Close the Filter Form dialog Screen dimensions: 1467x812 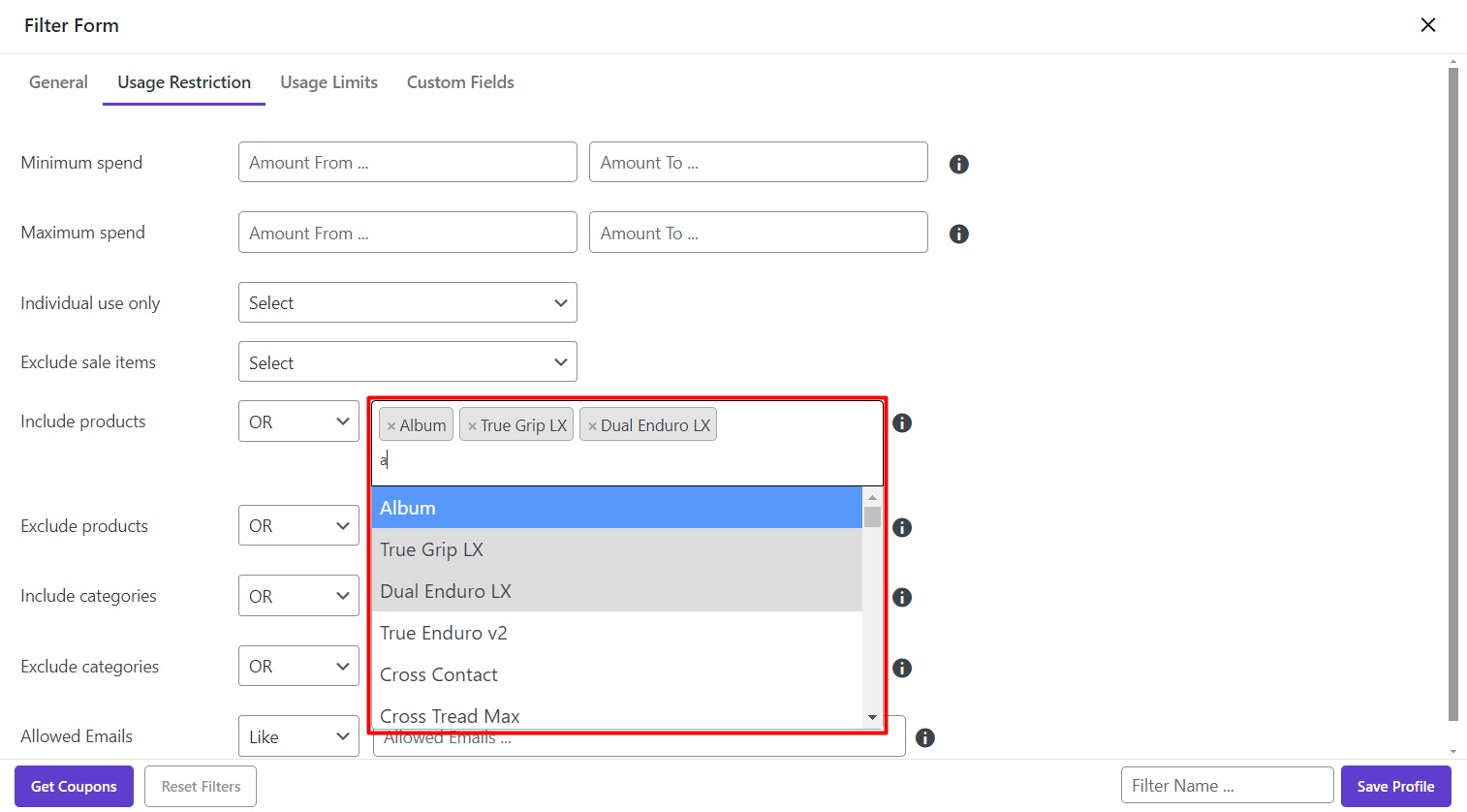coord(1427,25)
